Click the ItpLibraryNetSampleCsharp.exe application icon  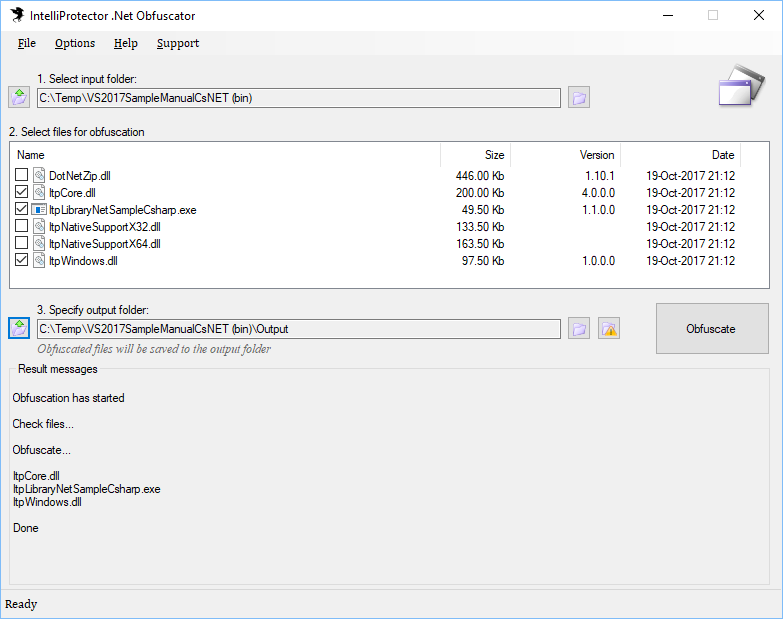pyautogui.click(x=39, y=209)
